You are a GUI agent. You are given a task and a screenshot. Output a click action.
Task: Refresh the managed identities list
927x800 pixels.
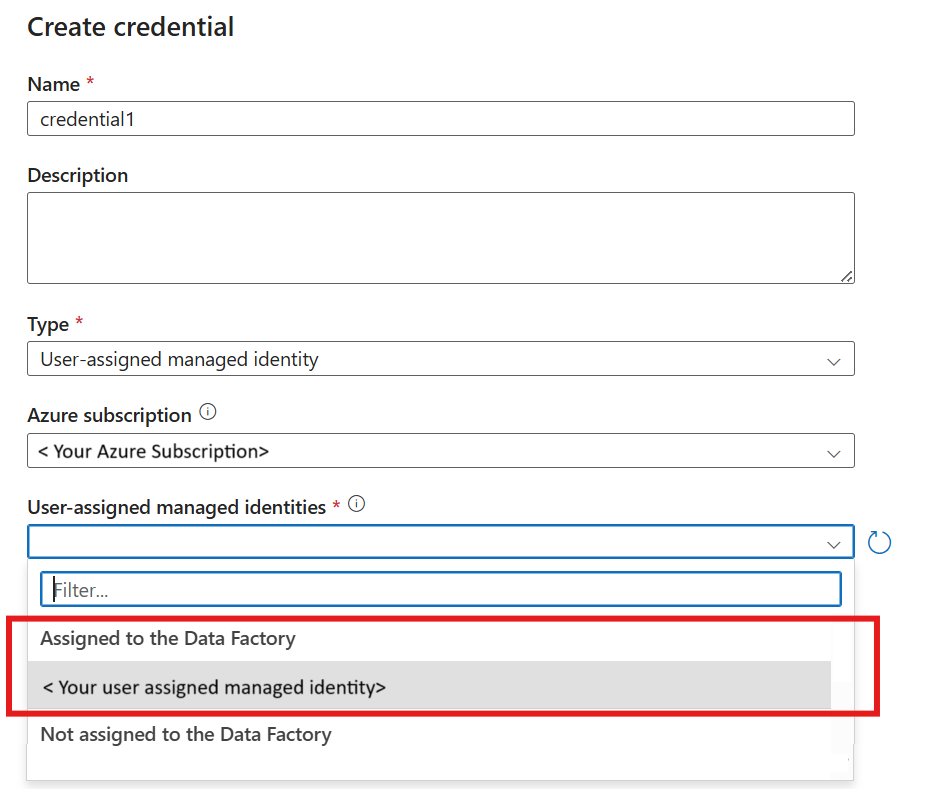879,542
